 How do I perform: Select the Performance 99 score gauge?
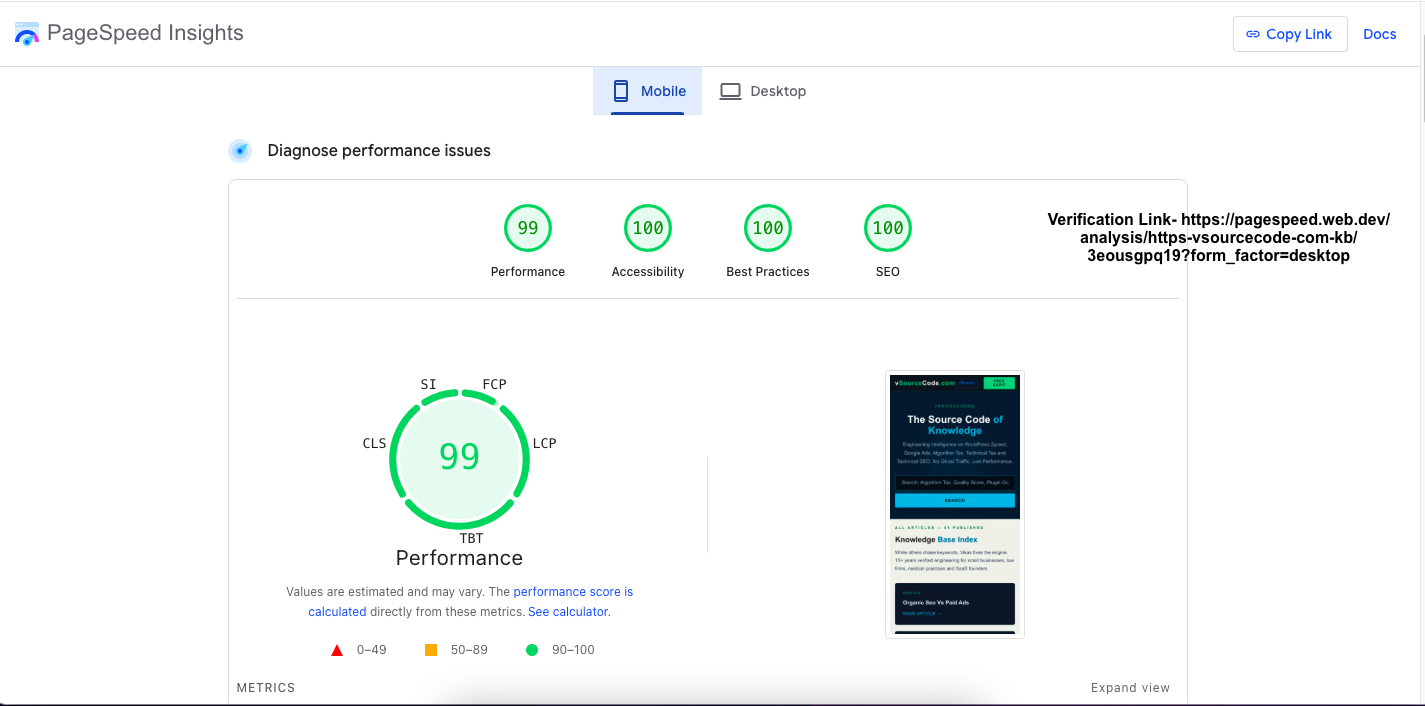(x=528, y=228)
